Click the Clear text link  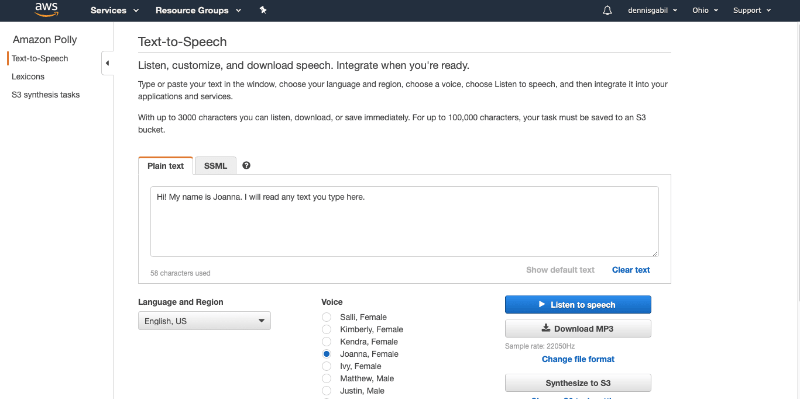coord(631,270)
